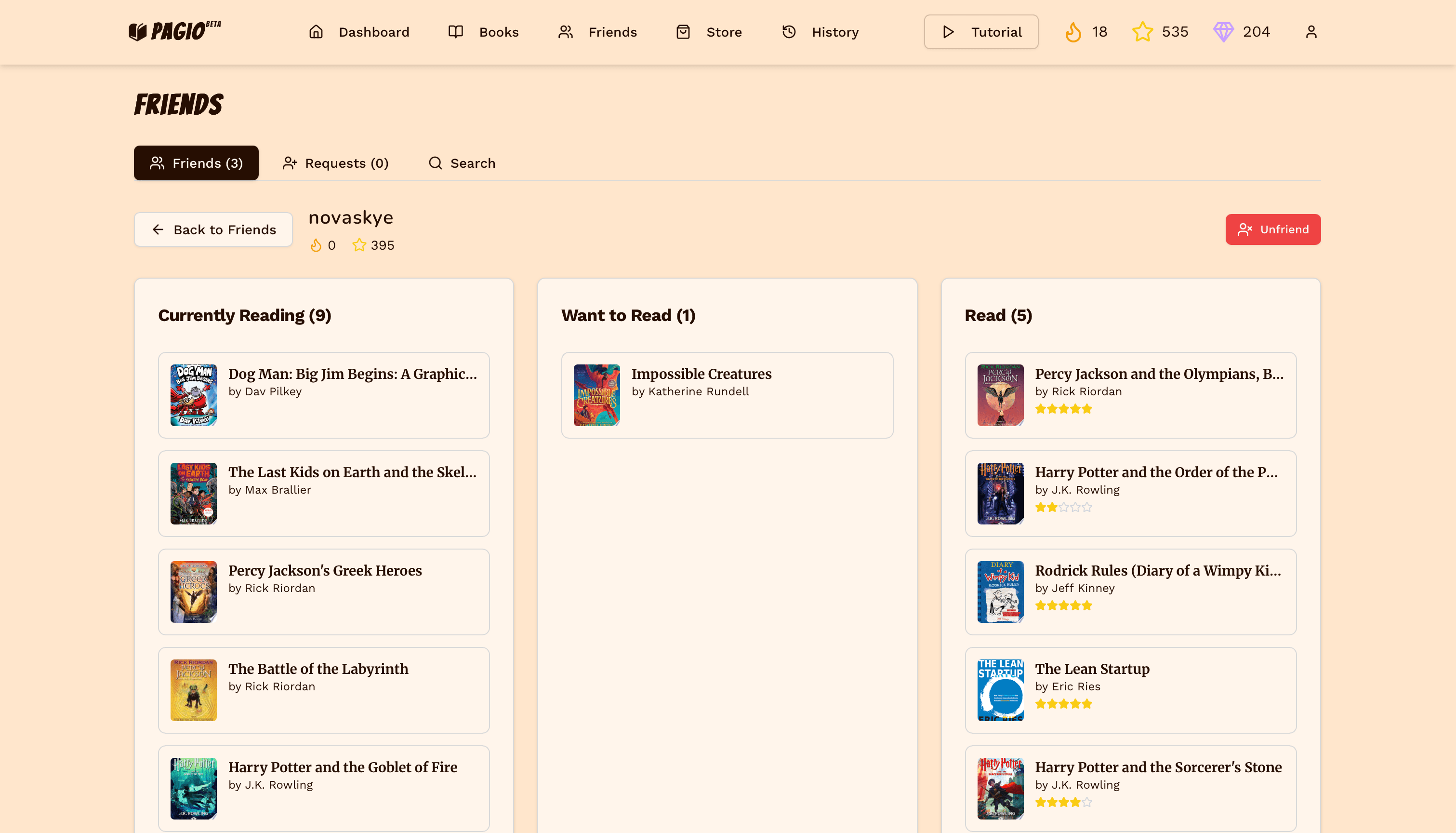Open Percy Jackson's Greek Heroes cover
1456x833 pixels.
pos(193,592)
